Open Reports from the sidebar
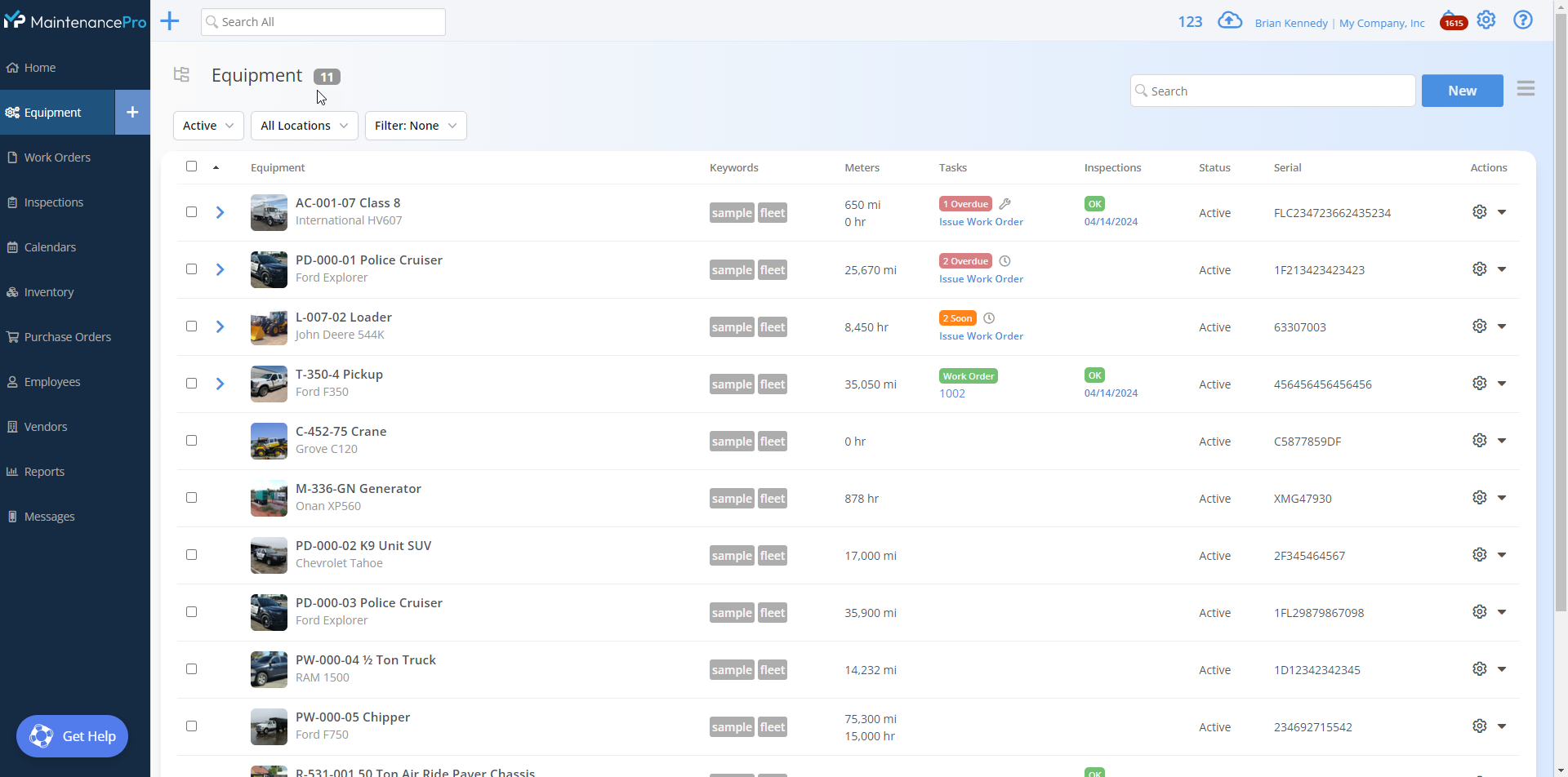The width and height of the screenshot is (1568, 777). click(x=44, y=471)
